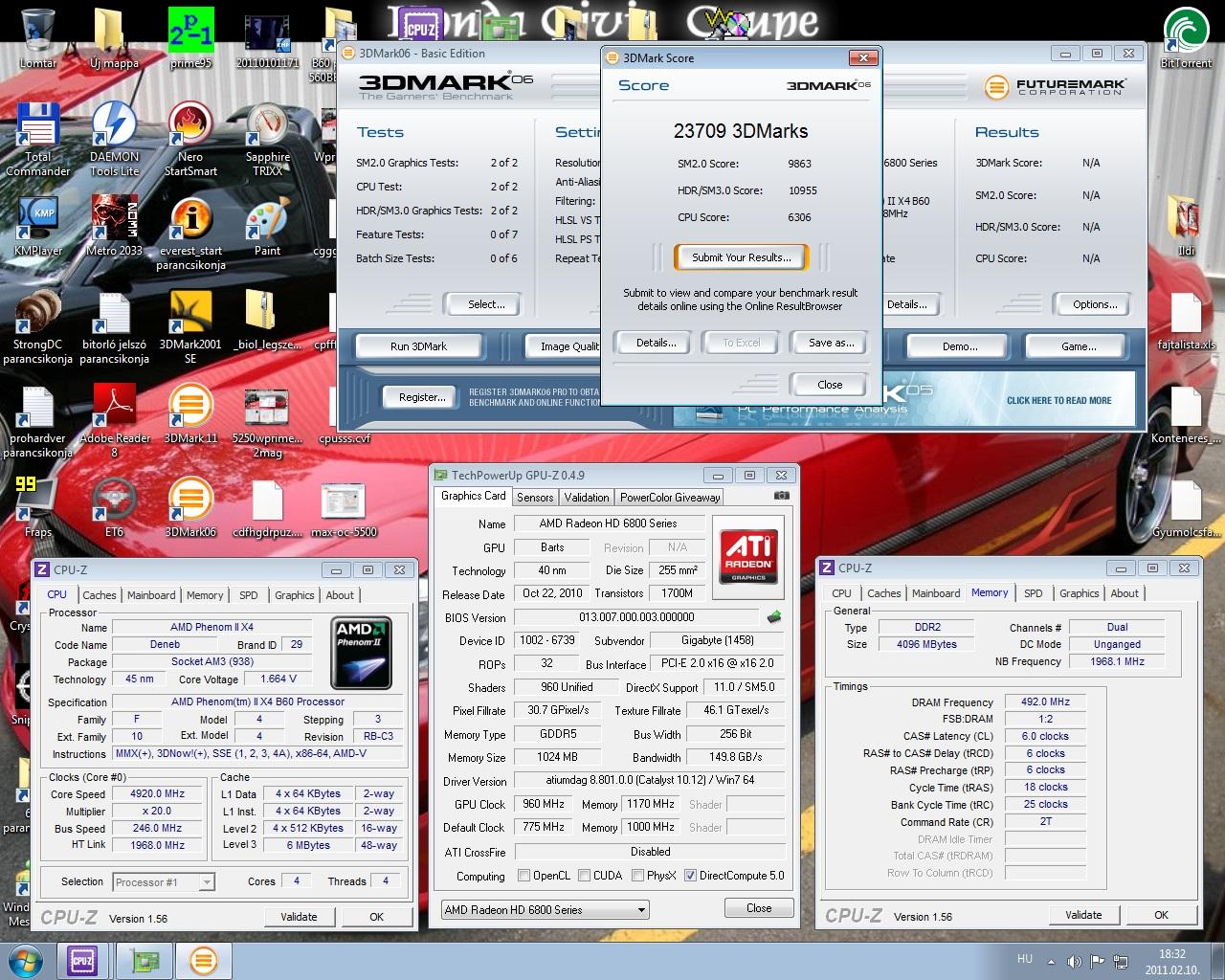The height and width of the screenshot is (980, 1225).
Task: Click the GPU-Z screenshot camera icon
Action: pos(782,496)
